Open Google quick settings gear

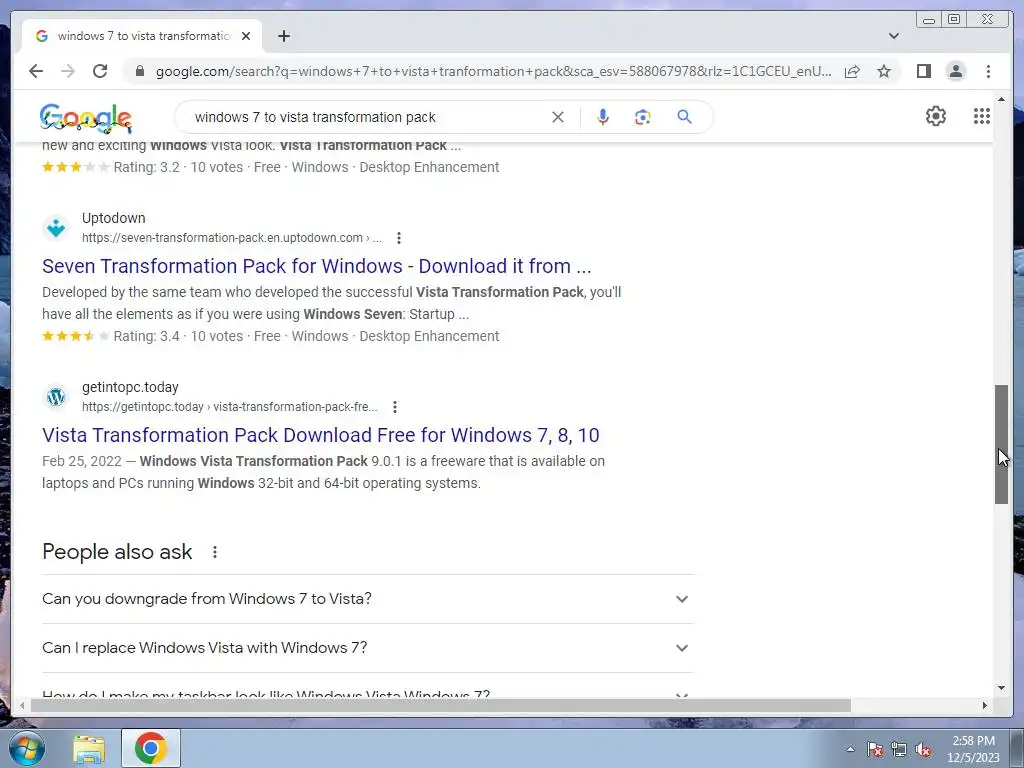935,116
